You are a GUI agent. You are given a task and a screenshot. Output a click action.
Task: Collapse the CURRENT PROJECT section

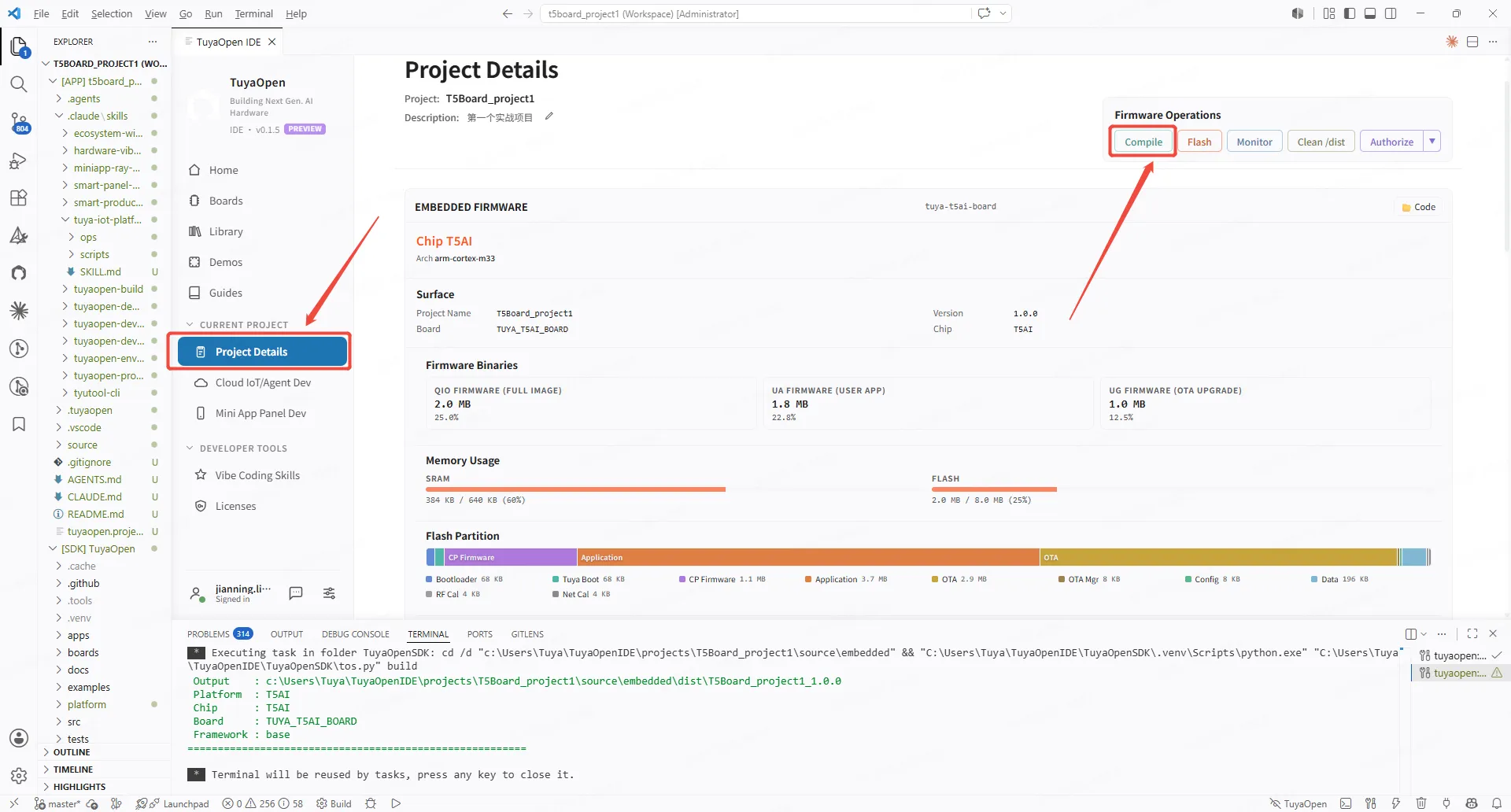[237, 324]
